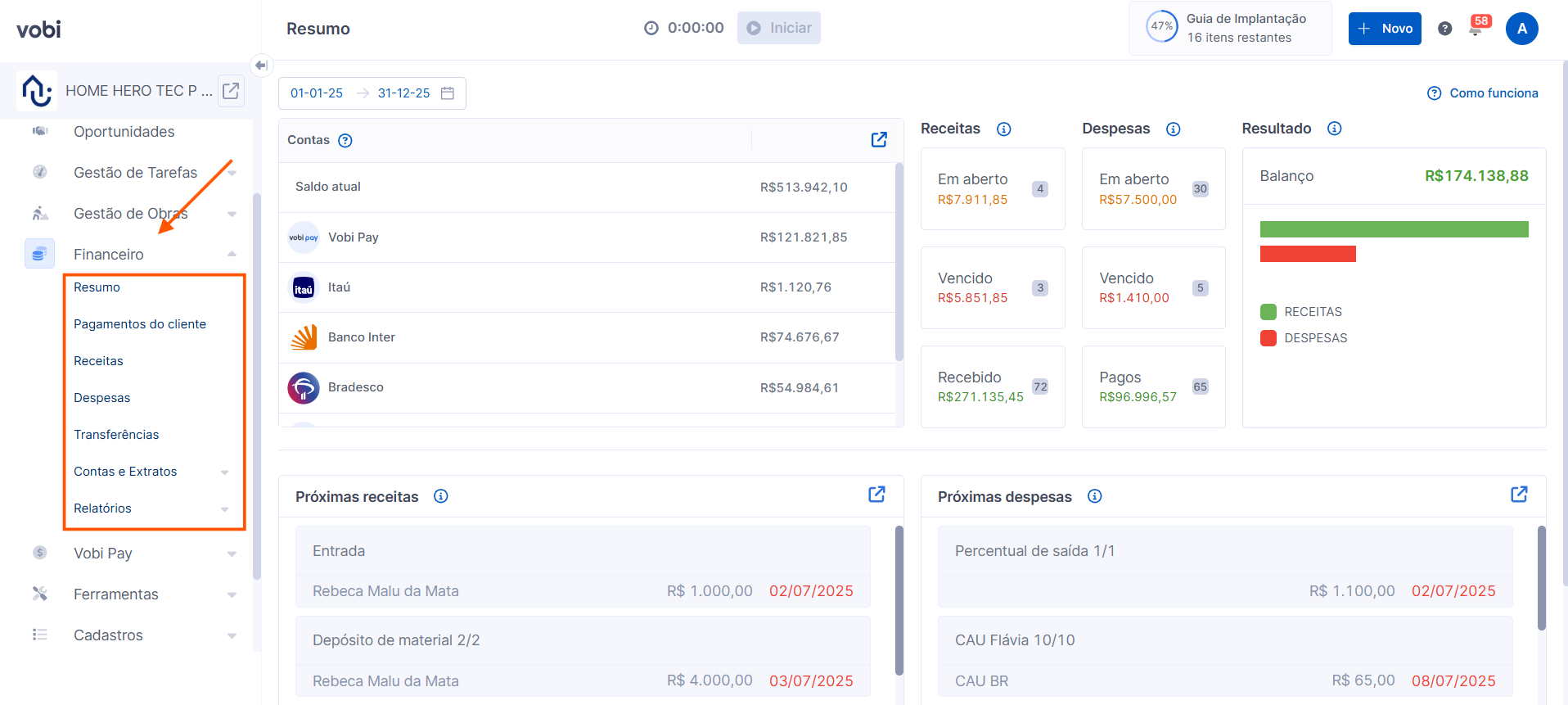Click the Vobi Pay dollar icon

(39, 553)
